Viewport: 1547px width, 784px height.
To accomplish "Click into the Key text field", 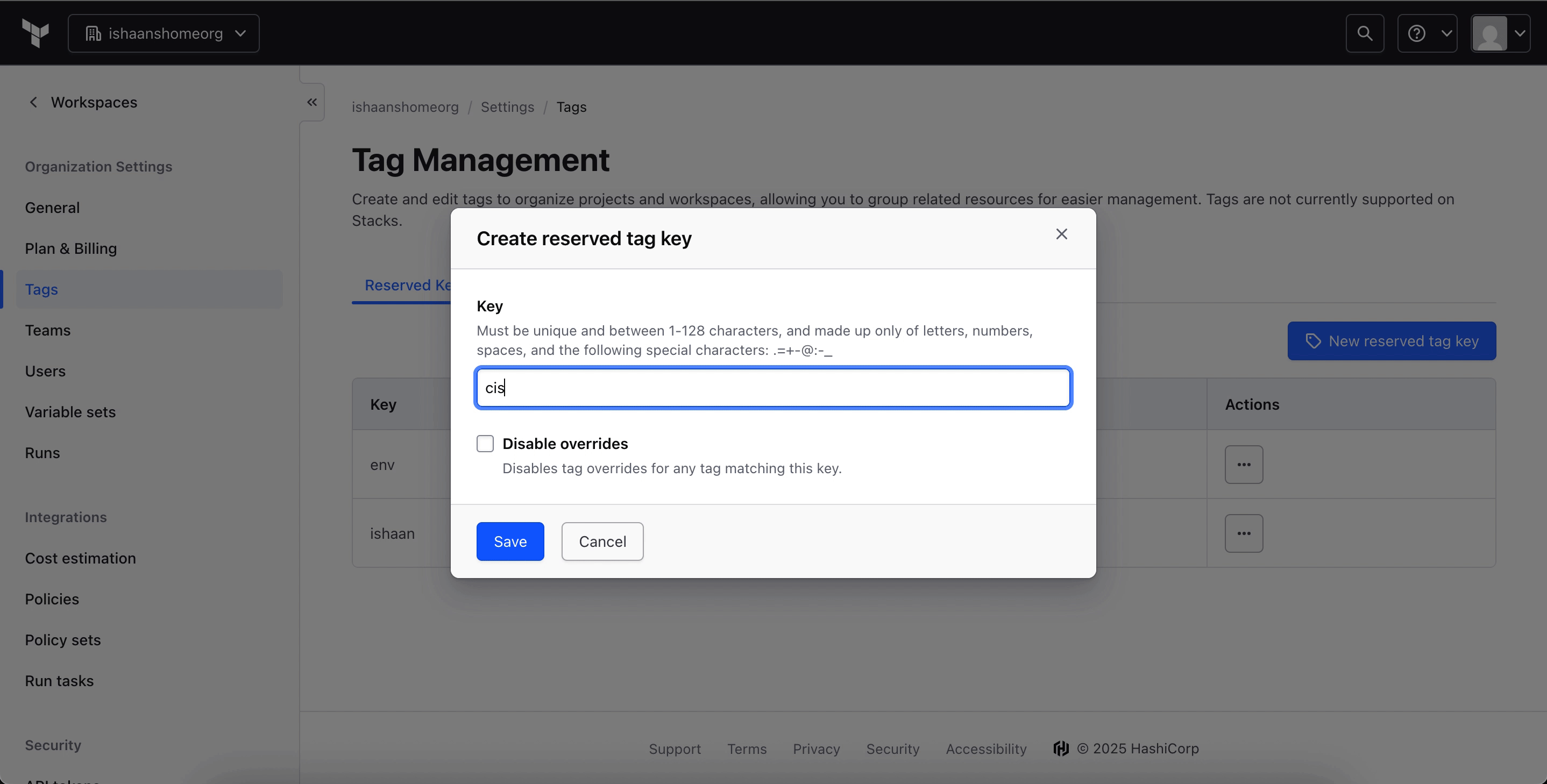I will [773, 388].
